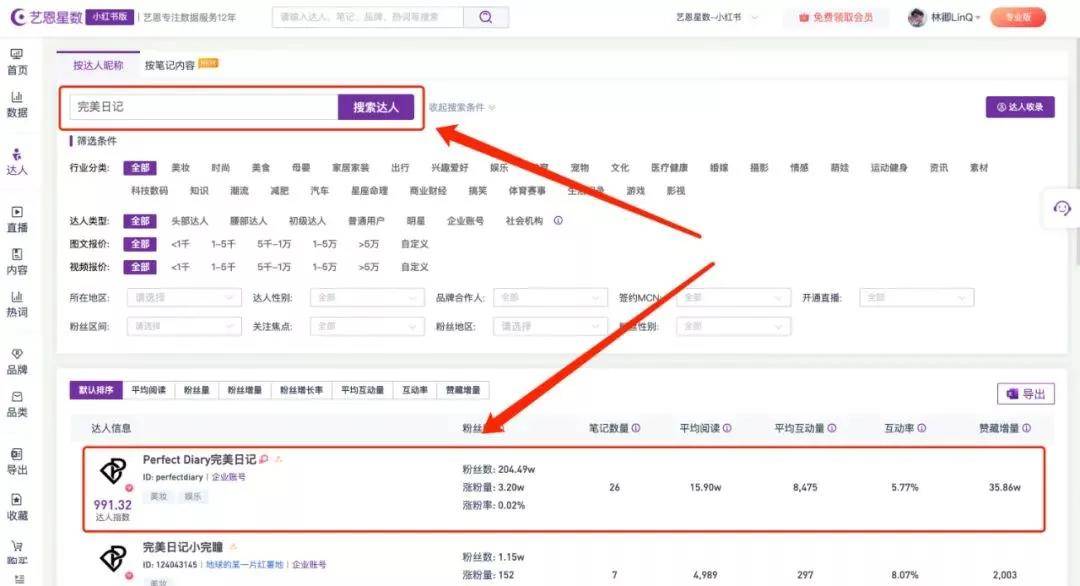The image size is (1080, 586).
Task: Select 企业账号 influencer type filter
Action: point(466,221)
